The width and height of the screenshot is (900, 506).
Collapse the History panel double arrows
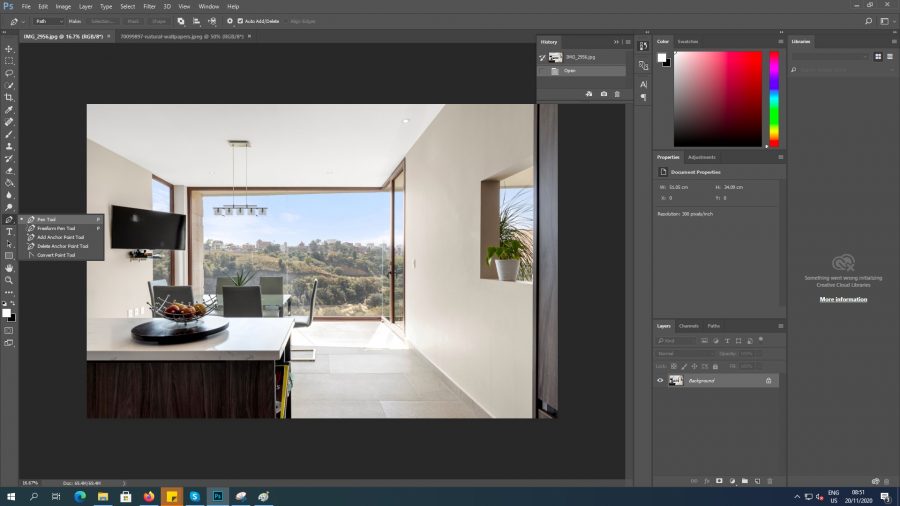pyautogui.click(x=616, y=42)
